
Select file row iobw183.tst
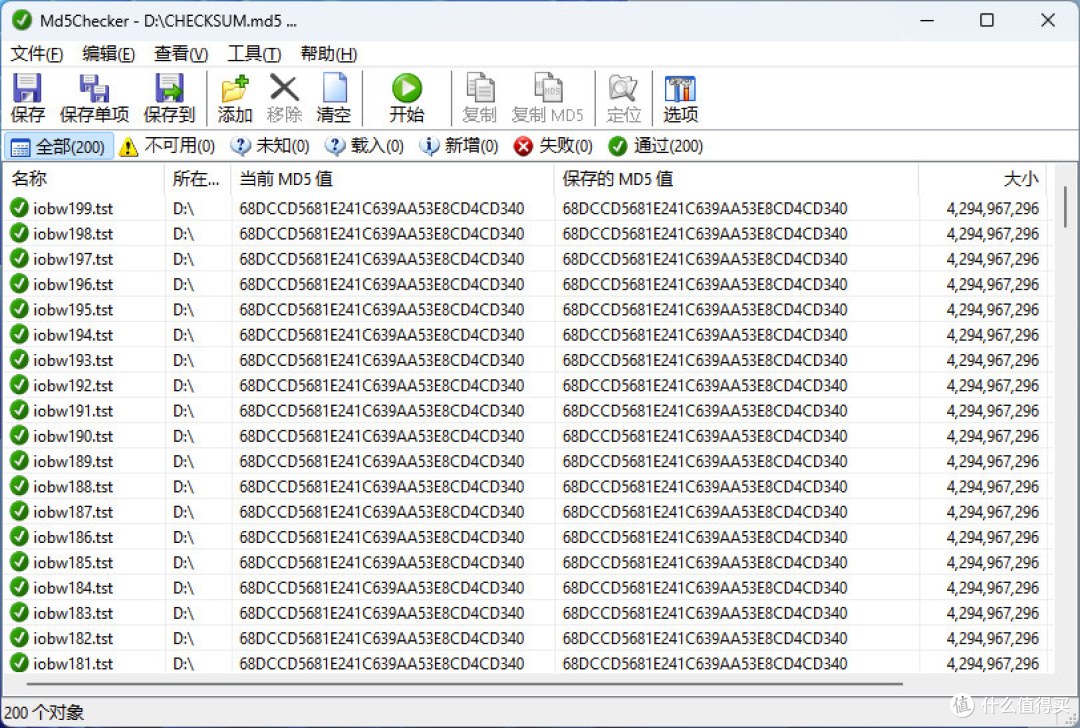click(528, 613)
